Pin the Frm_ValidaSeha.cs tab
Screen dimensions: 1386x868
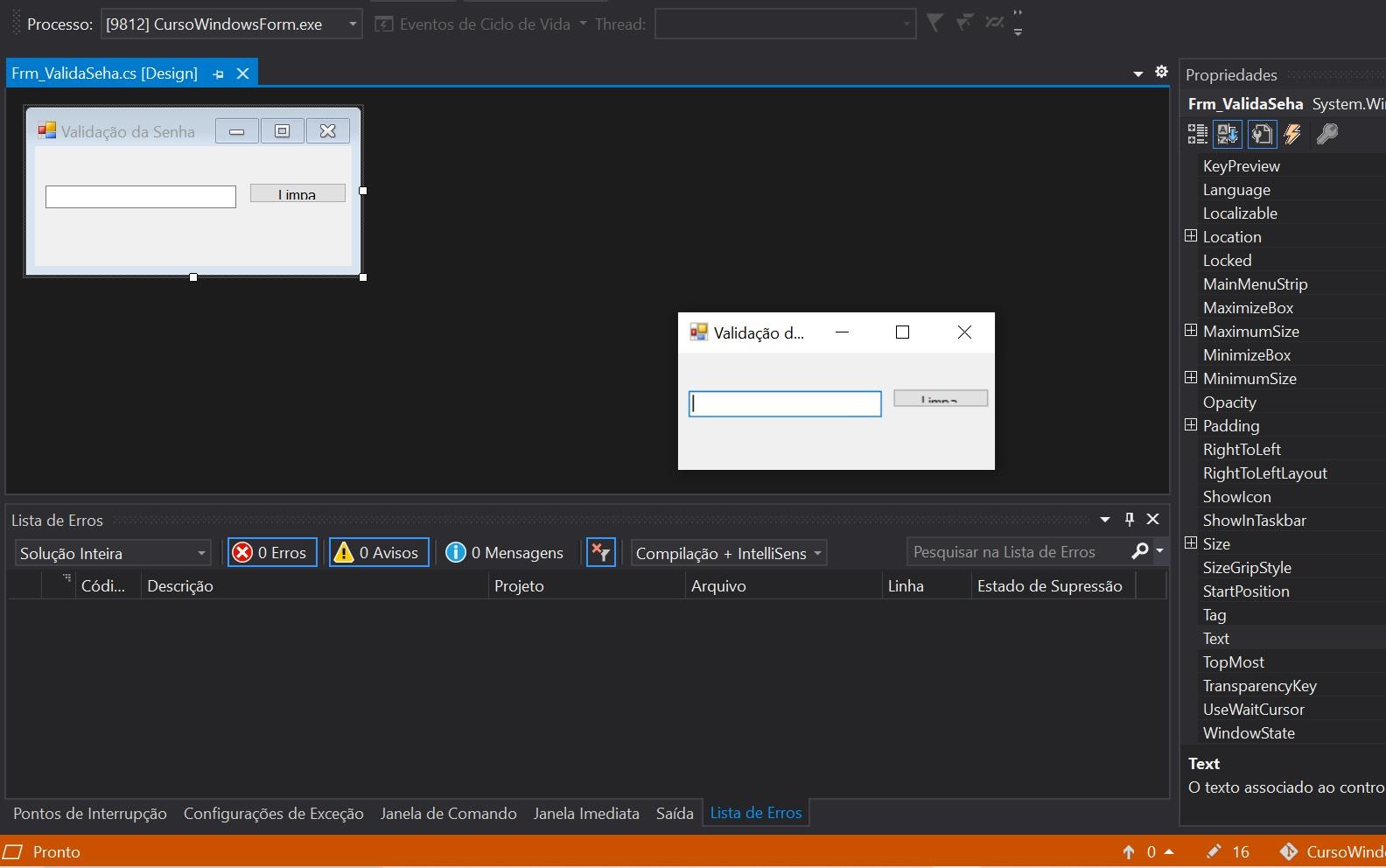pos(218,73)
